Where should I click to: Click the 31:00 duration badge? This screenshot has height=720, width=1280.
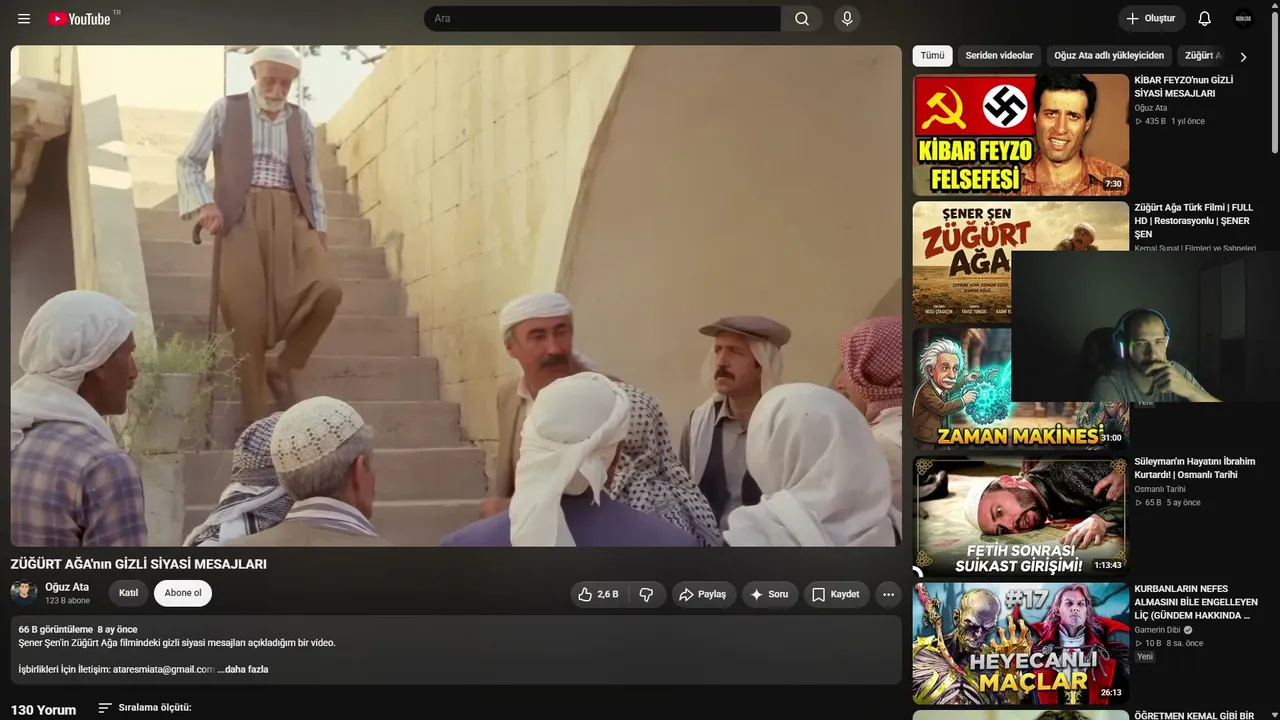pos(1111,438)
